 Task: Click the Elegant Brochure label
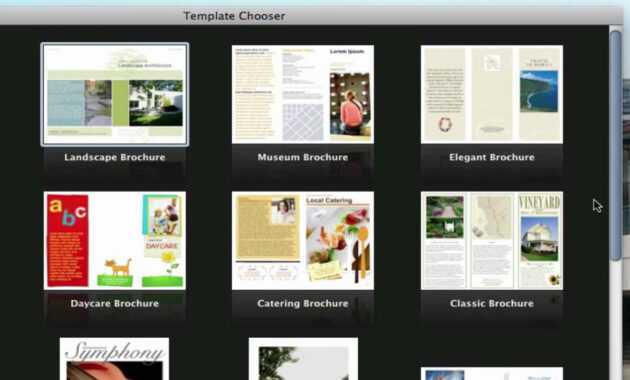[492, 157]
